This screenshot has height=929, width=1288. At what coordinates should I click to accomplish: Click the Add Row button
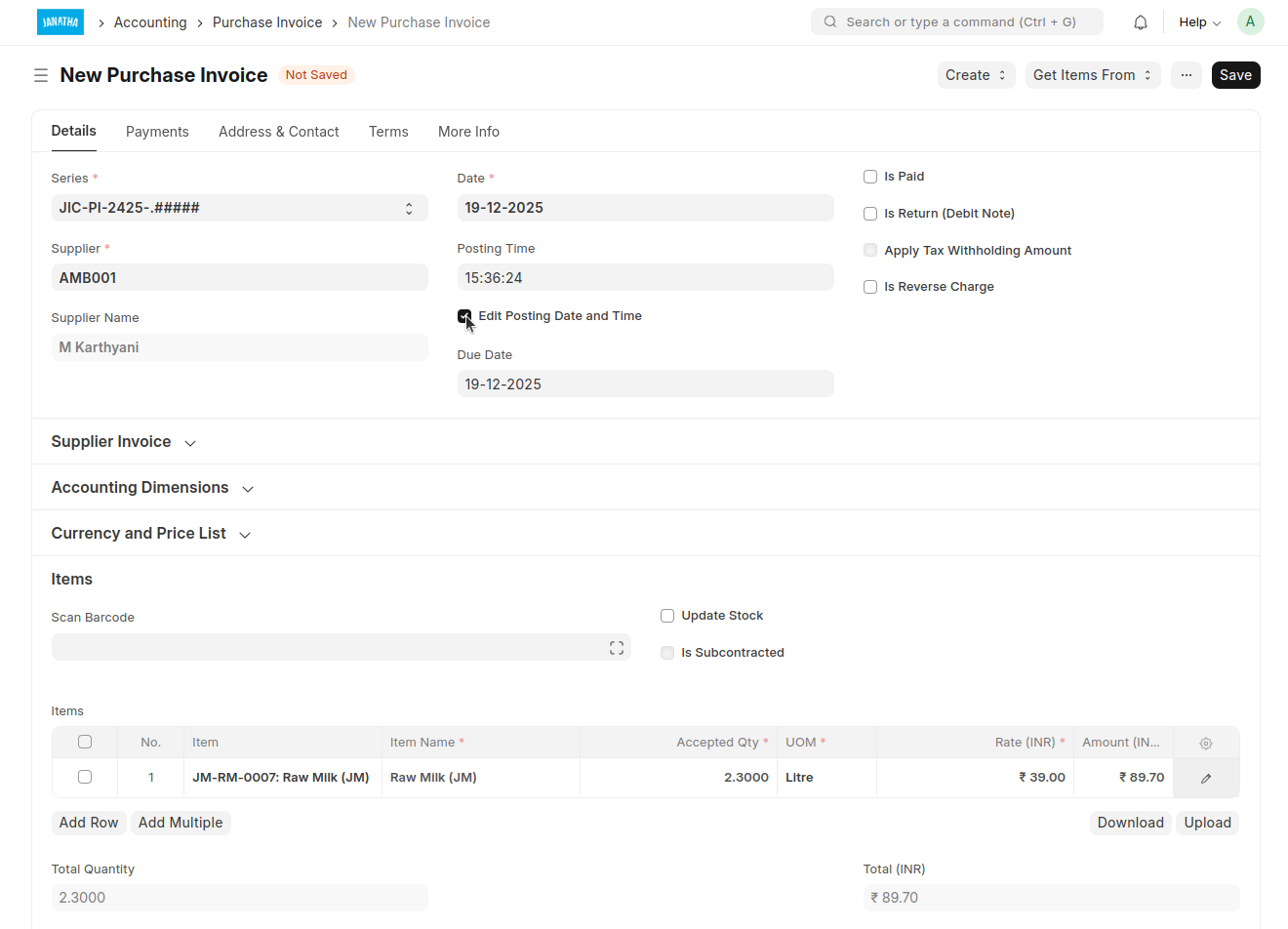89,823
